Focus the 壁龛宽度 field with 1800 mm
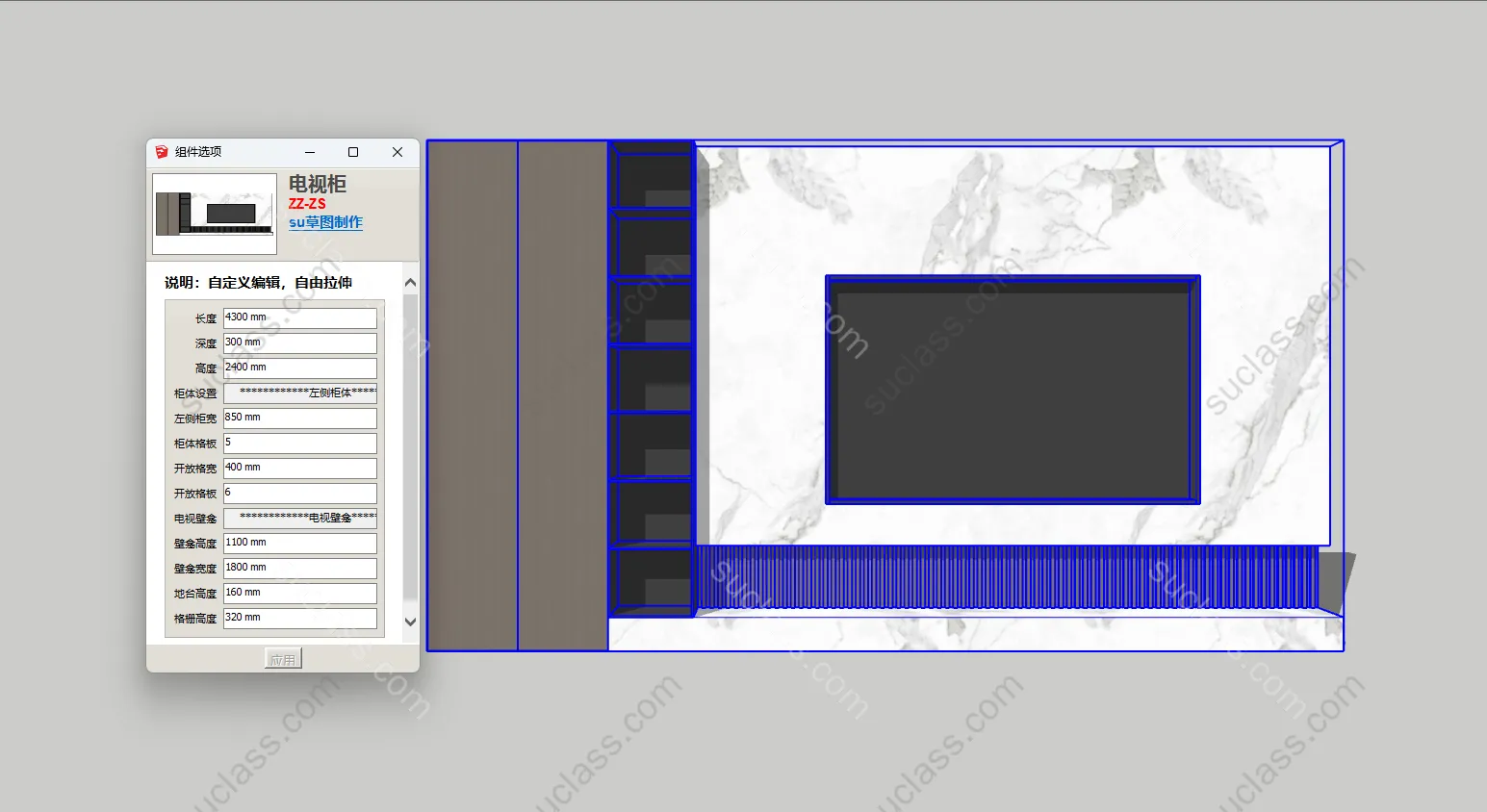Image resolution: width=1487 pixels, height=812 pixels. 299,568
